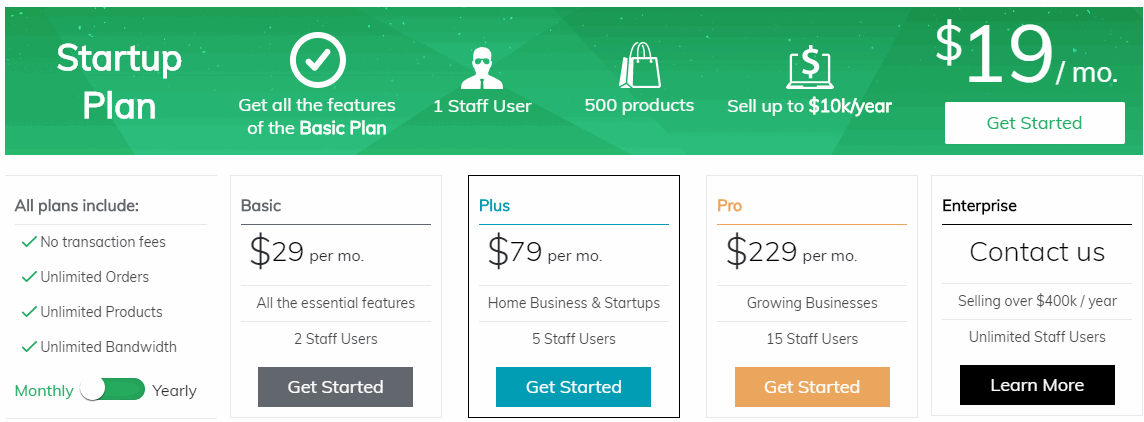
Task: Click Get Started under Basic plan
Action: 336,387
